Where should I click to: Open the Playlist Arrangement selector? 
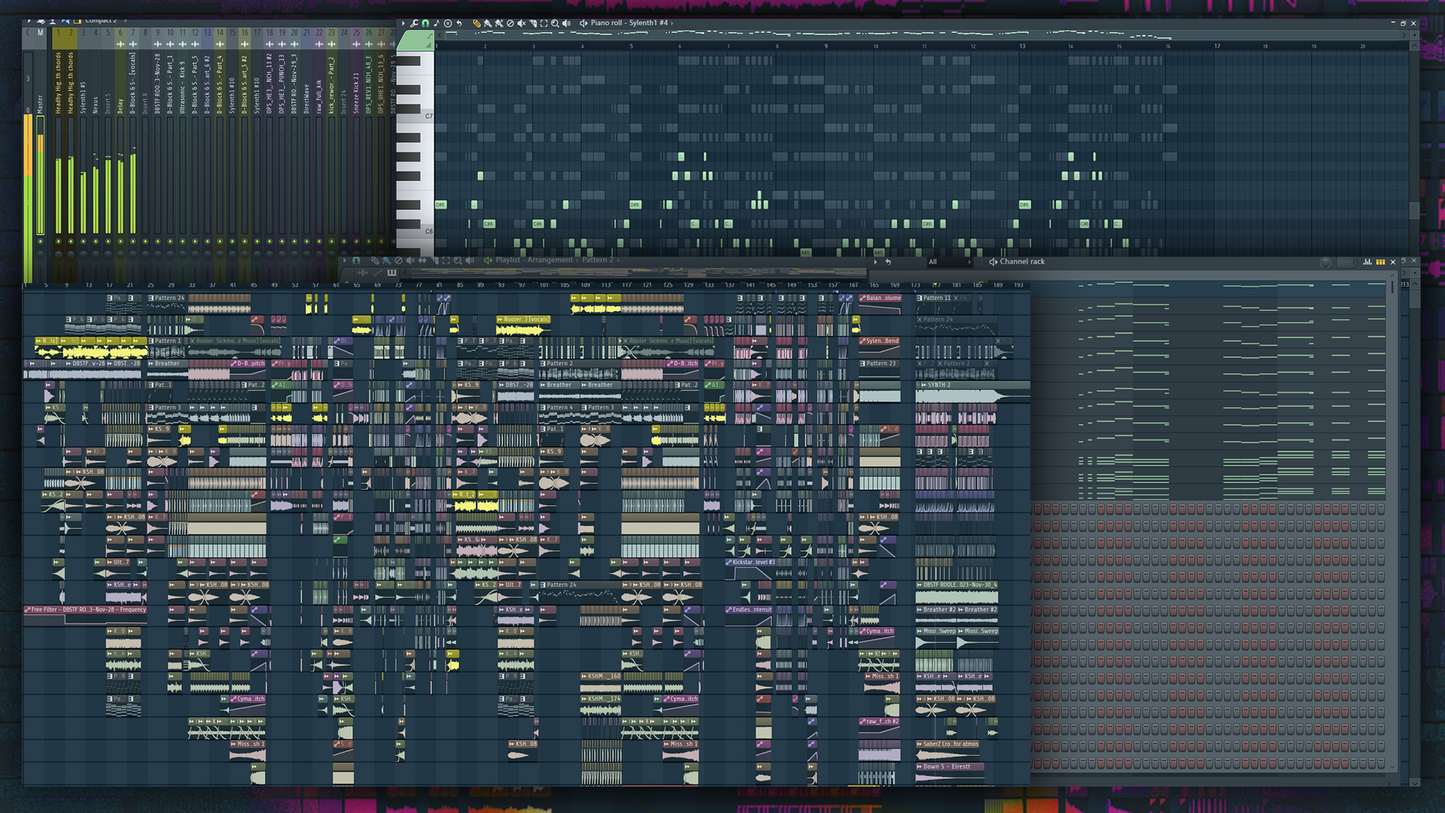(x=549, y=260)
